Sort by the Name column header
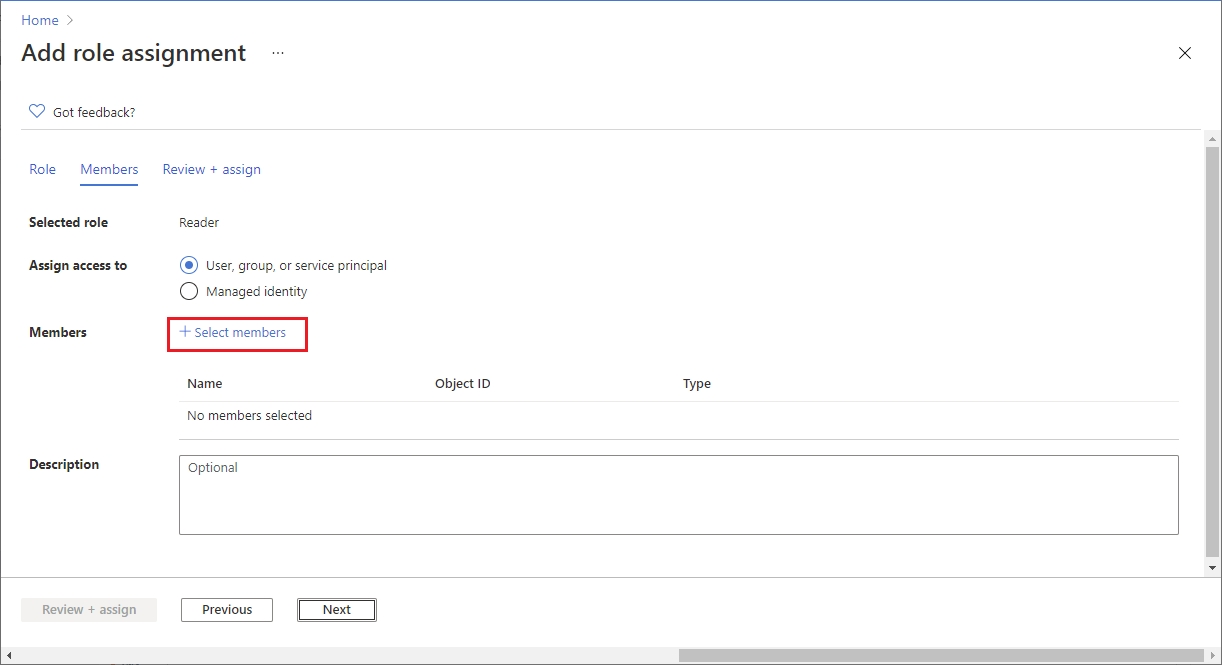1222x665 pixels. (x=205, y=384)
